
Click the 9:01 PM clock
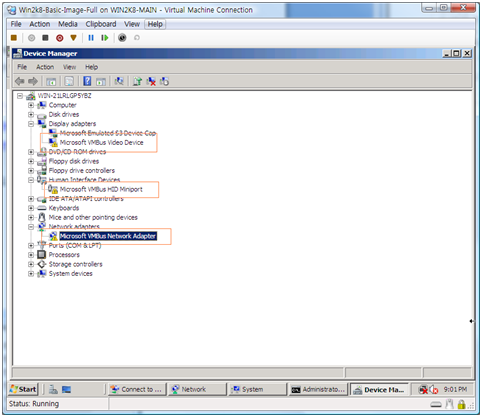coord(455,389)
